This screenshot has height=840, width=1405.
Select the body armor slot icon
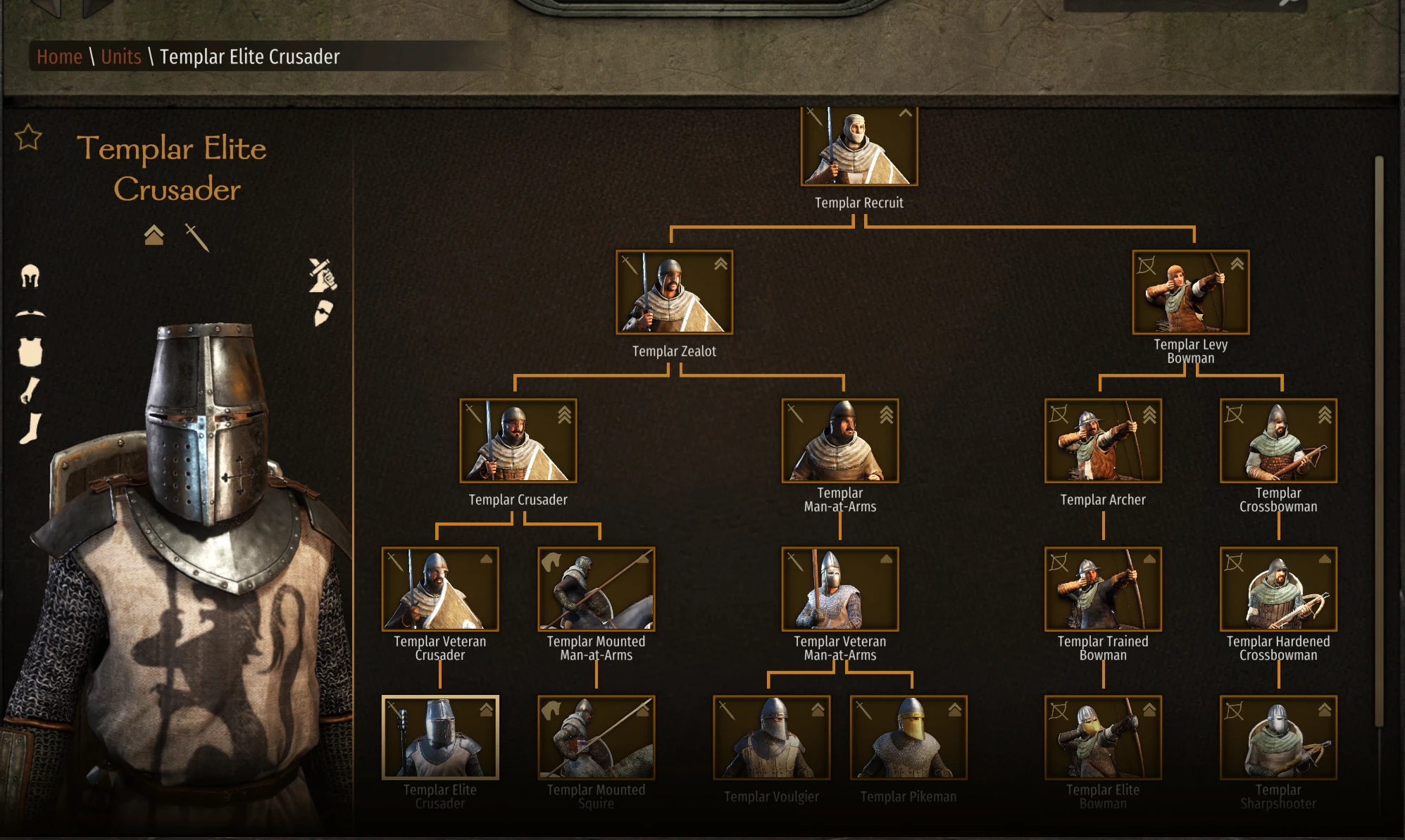[x=30, y=351]
